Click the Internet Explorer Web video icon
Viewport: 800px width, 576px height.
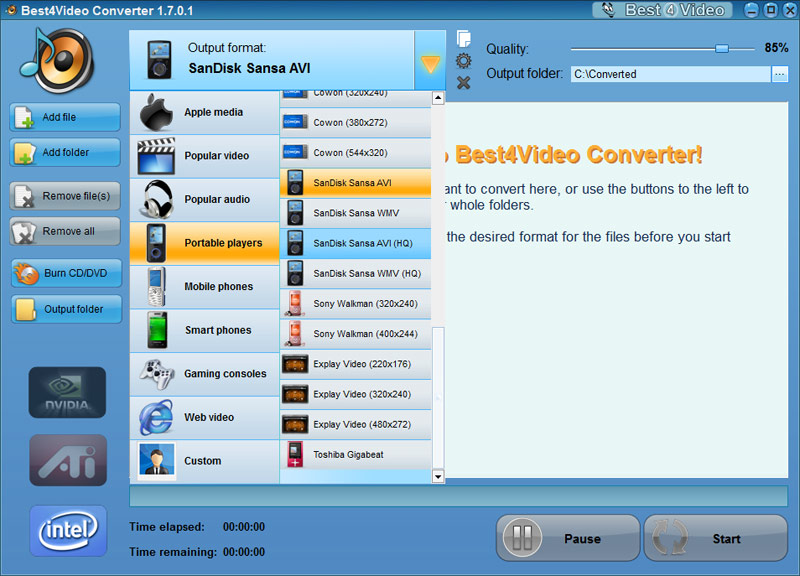coord(156,417)
